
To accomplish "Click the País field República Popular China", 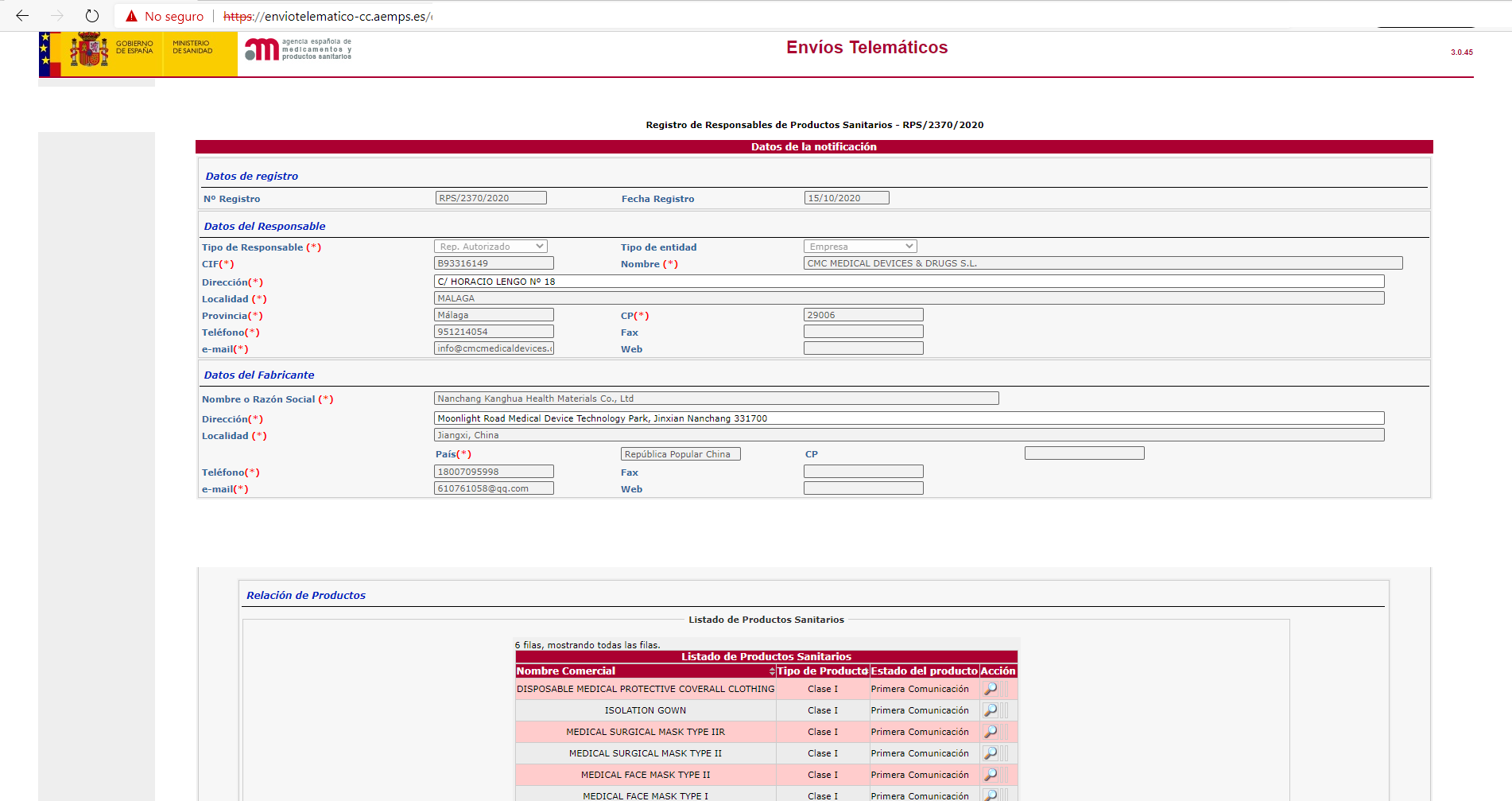I will (x=680, y=454).
